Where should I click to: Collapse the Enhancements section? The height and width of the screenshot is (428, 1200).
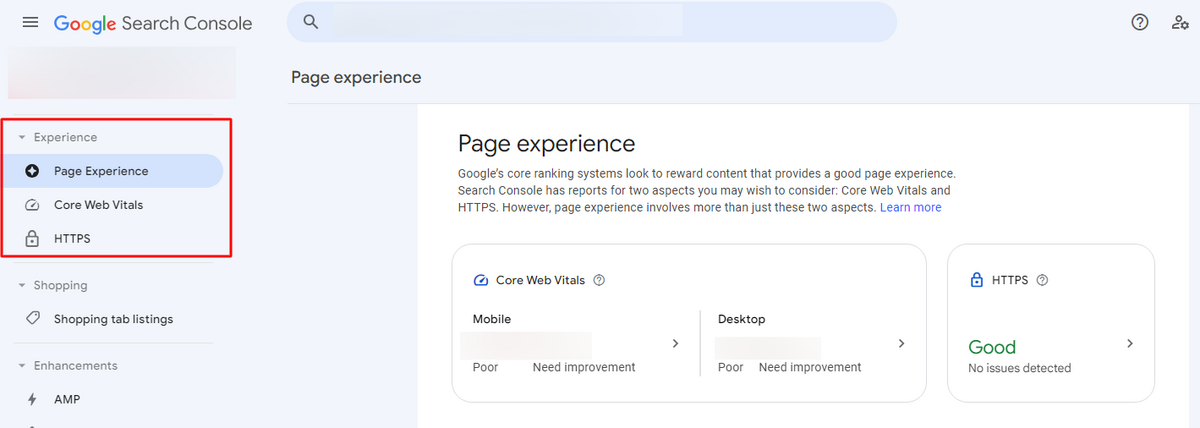click(22, 366)
